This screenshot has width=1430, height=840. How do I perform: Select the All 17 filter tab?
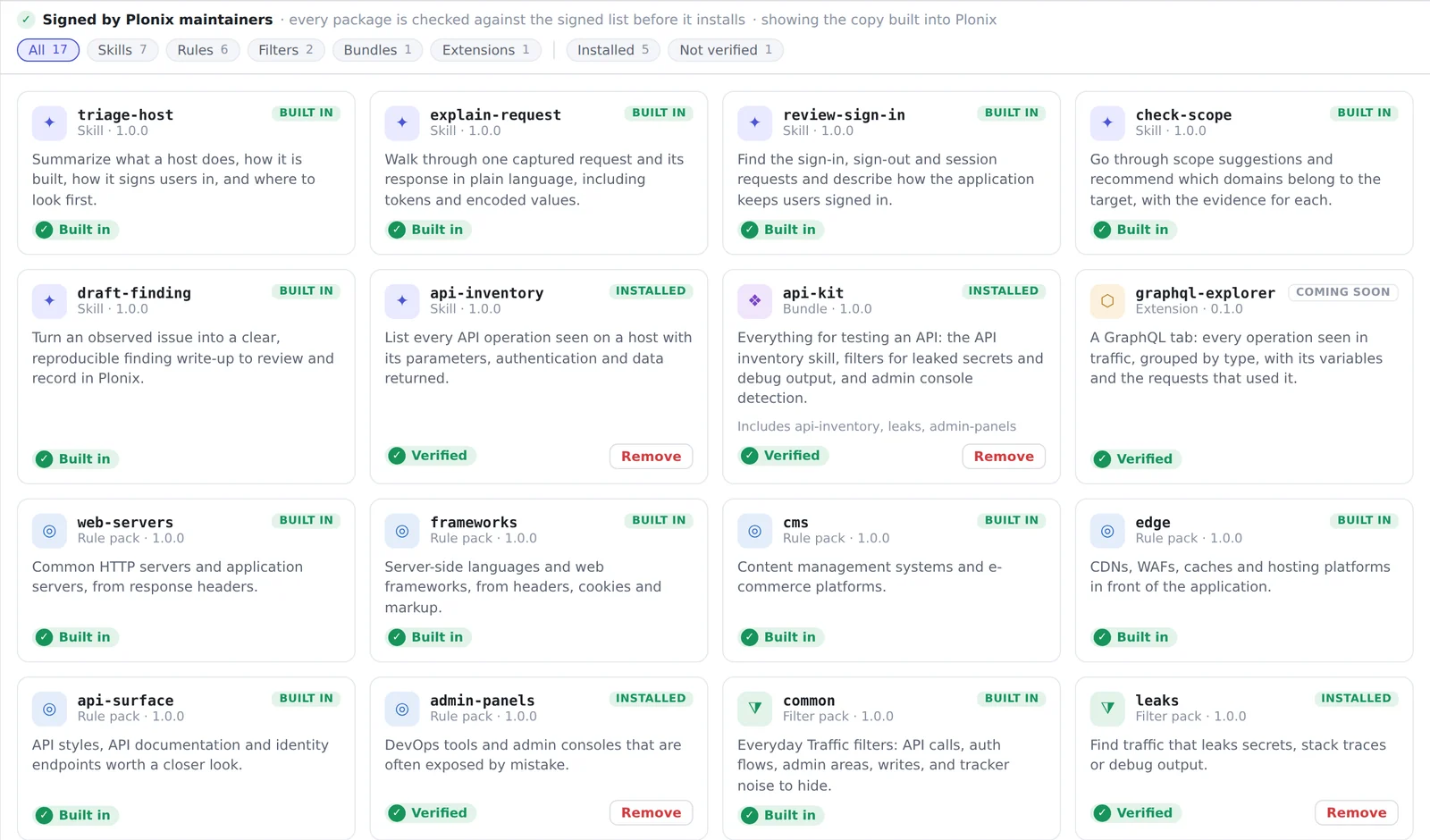48,50
